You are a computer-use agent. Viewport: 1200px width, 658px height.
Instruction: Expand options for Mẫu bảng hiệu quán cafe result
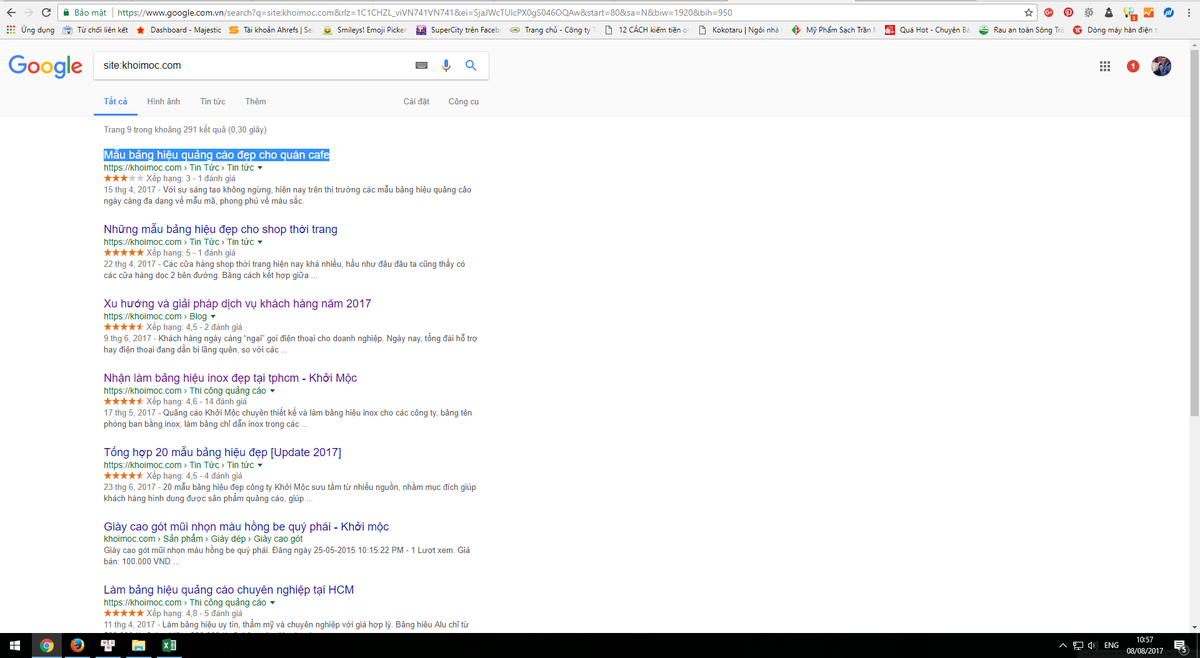click(x=261, y=168)
